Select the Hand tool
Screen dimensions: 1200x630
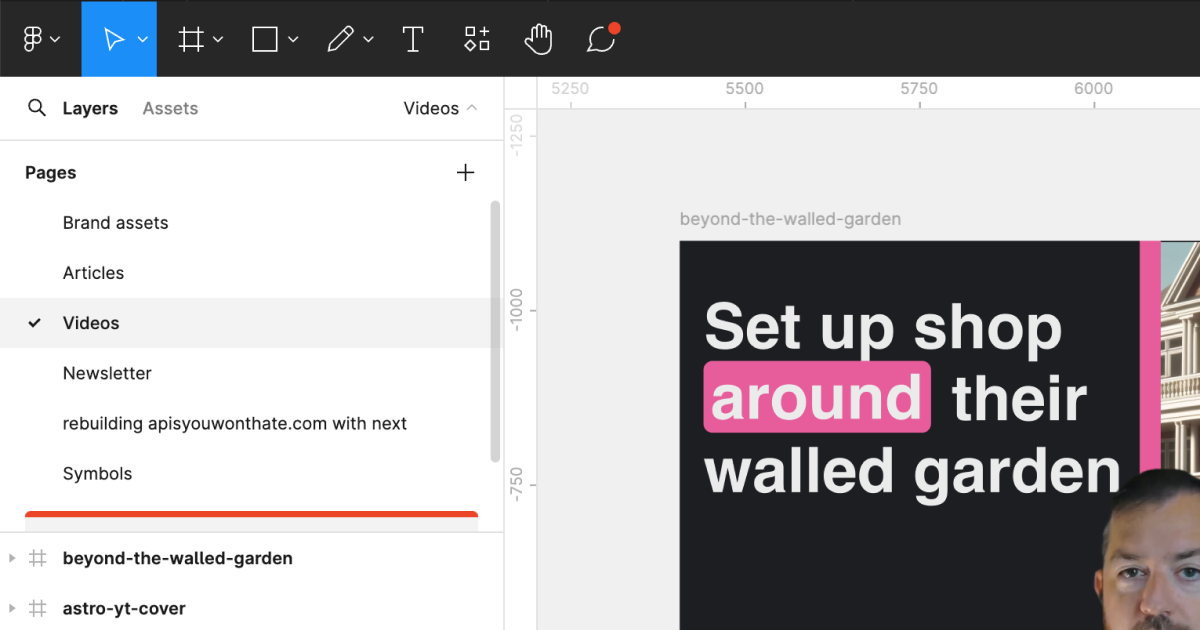pyautogui.click(x=538, y=38)
